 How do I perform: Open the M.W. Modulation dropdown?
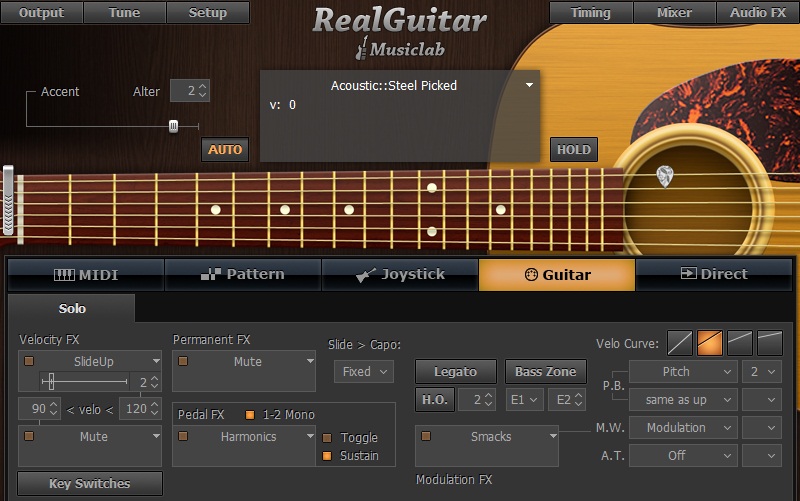(x=683, y=428)
